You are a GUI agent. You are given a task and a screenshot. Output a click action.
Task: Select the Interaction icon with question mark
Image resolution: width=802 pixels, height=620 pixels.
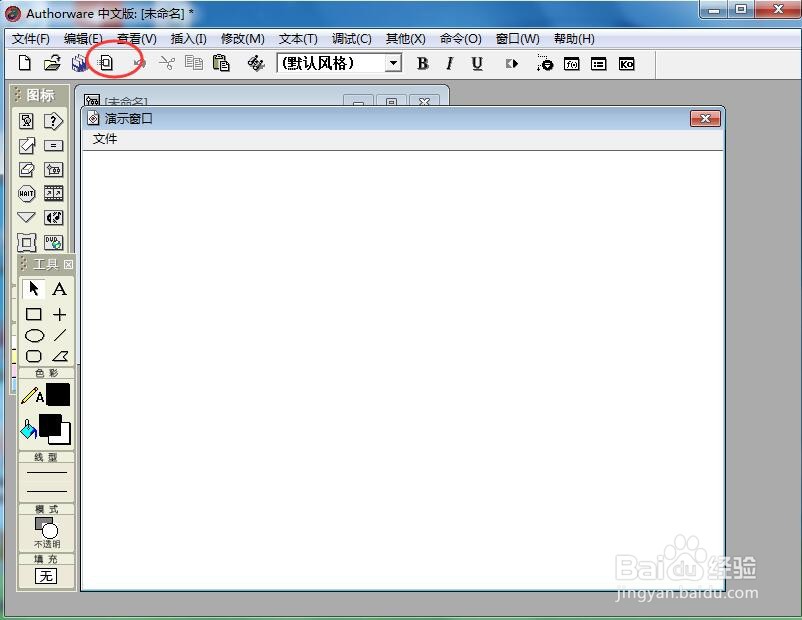click(53, 121)
